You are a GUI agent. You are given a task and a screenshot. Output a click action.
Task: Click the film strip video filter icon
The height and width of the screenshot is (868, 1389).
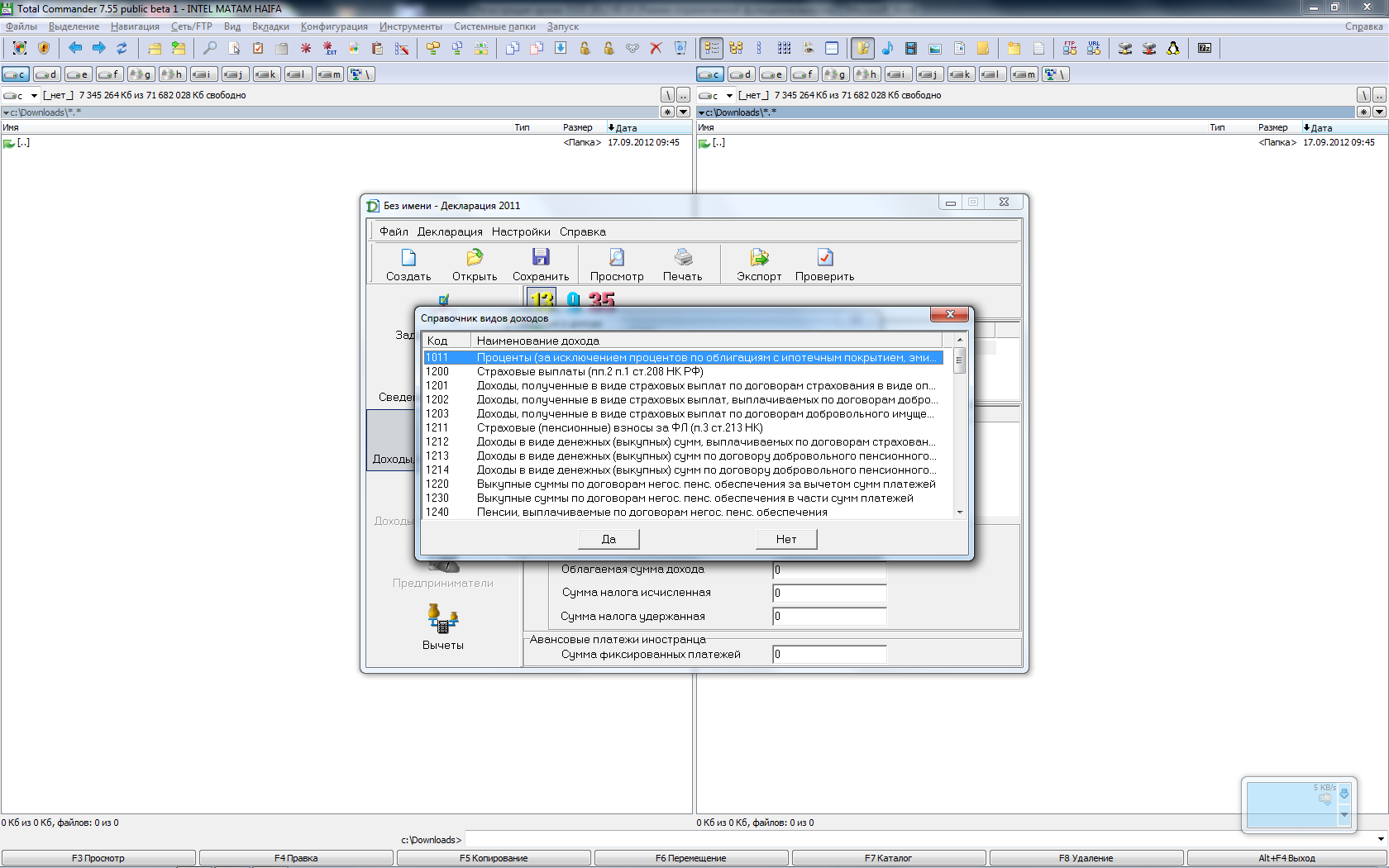point(911,48)
